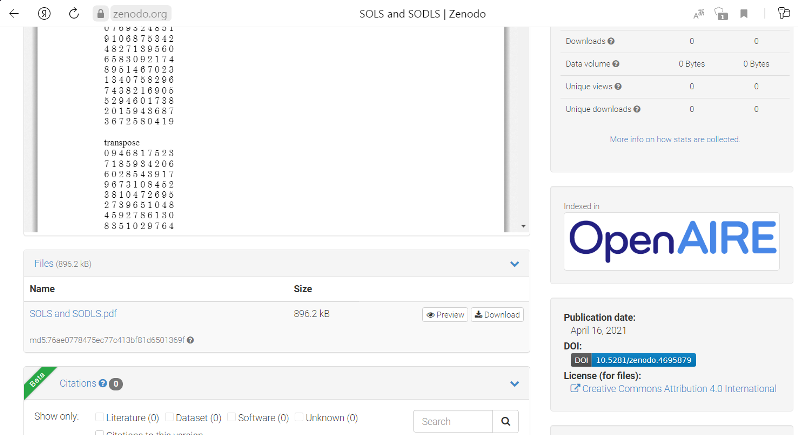Viewport: 798px width, 435px height.
Task: Check the Software (0) filter
Action: 231,417
